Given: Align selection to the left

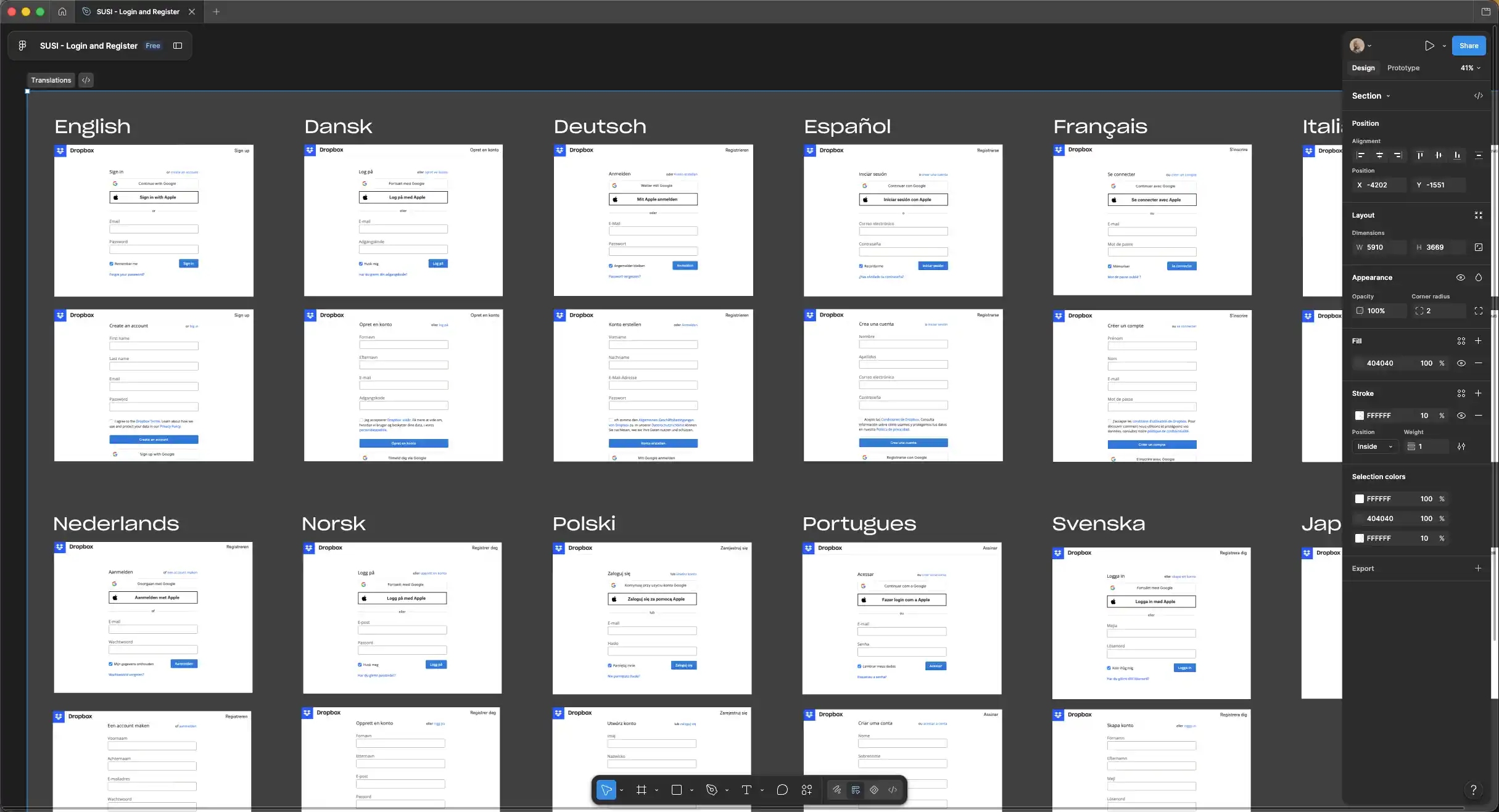Looking at the screenshot, I should click(1361, 155).
